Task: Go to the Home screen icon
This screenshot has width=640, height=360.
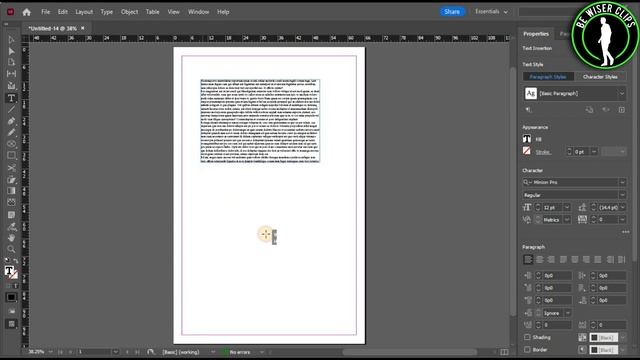Action: coord(27,12)
